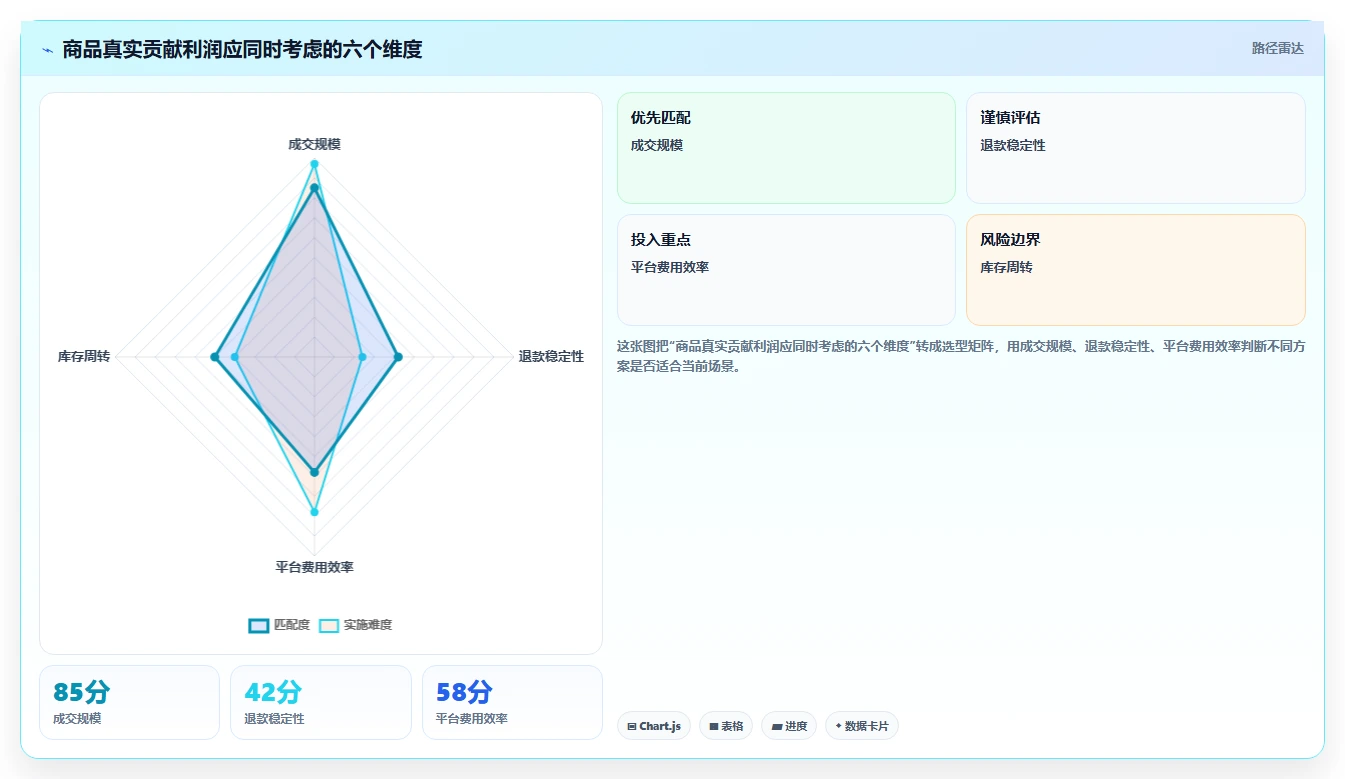
Task: Select the 数据卡片 tag chip
Action: 862,726
